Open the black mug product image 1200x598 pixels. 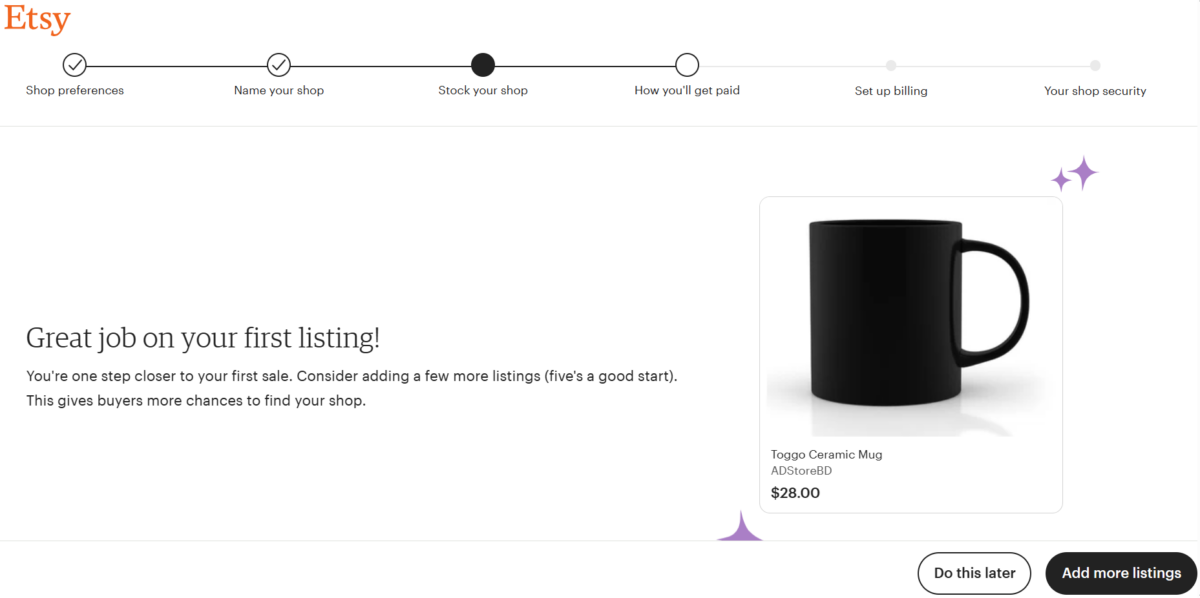click(x=910, y=320)
